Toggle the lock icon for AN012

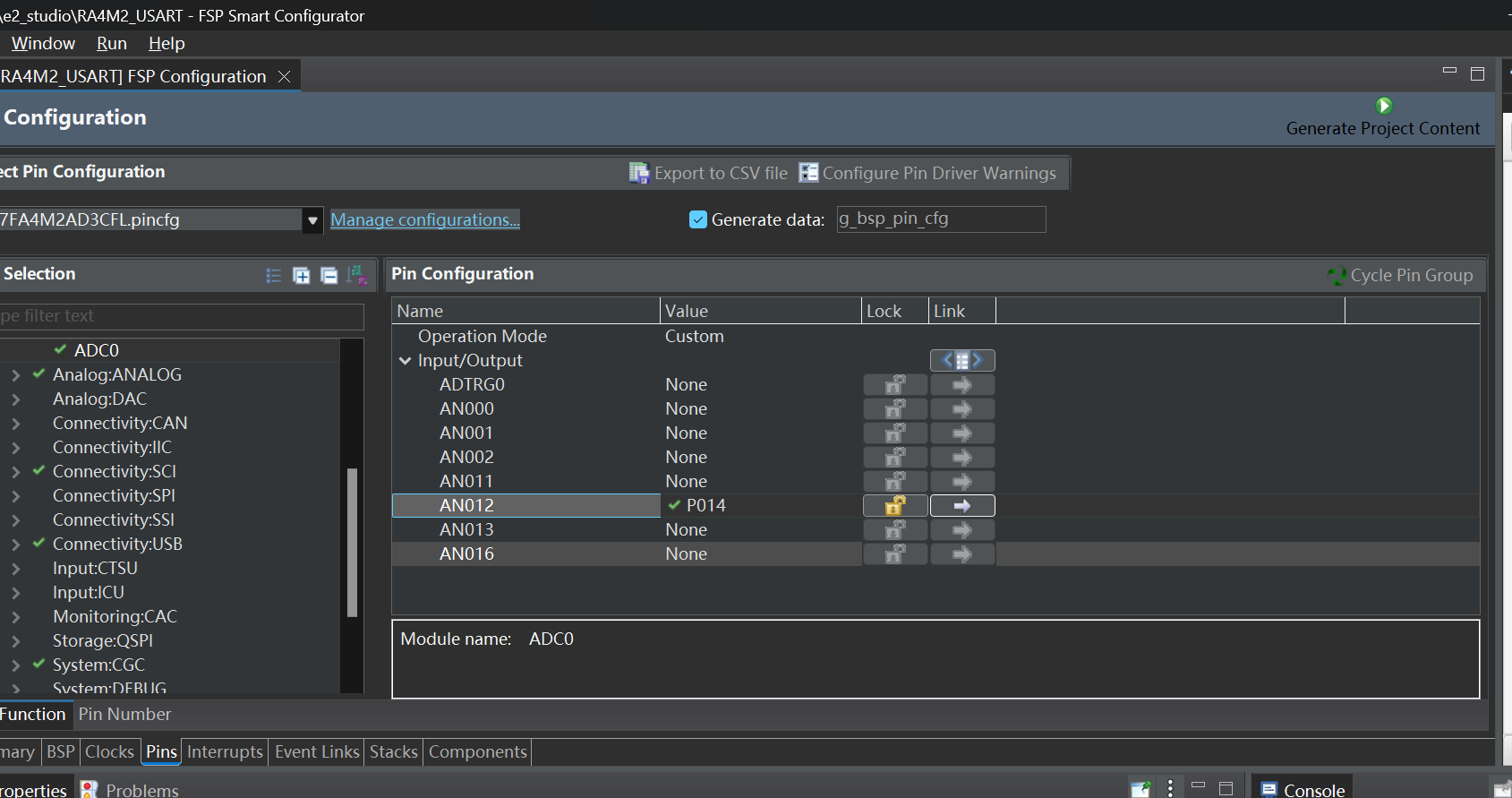(895, 505)
